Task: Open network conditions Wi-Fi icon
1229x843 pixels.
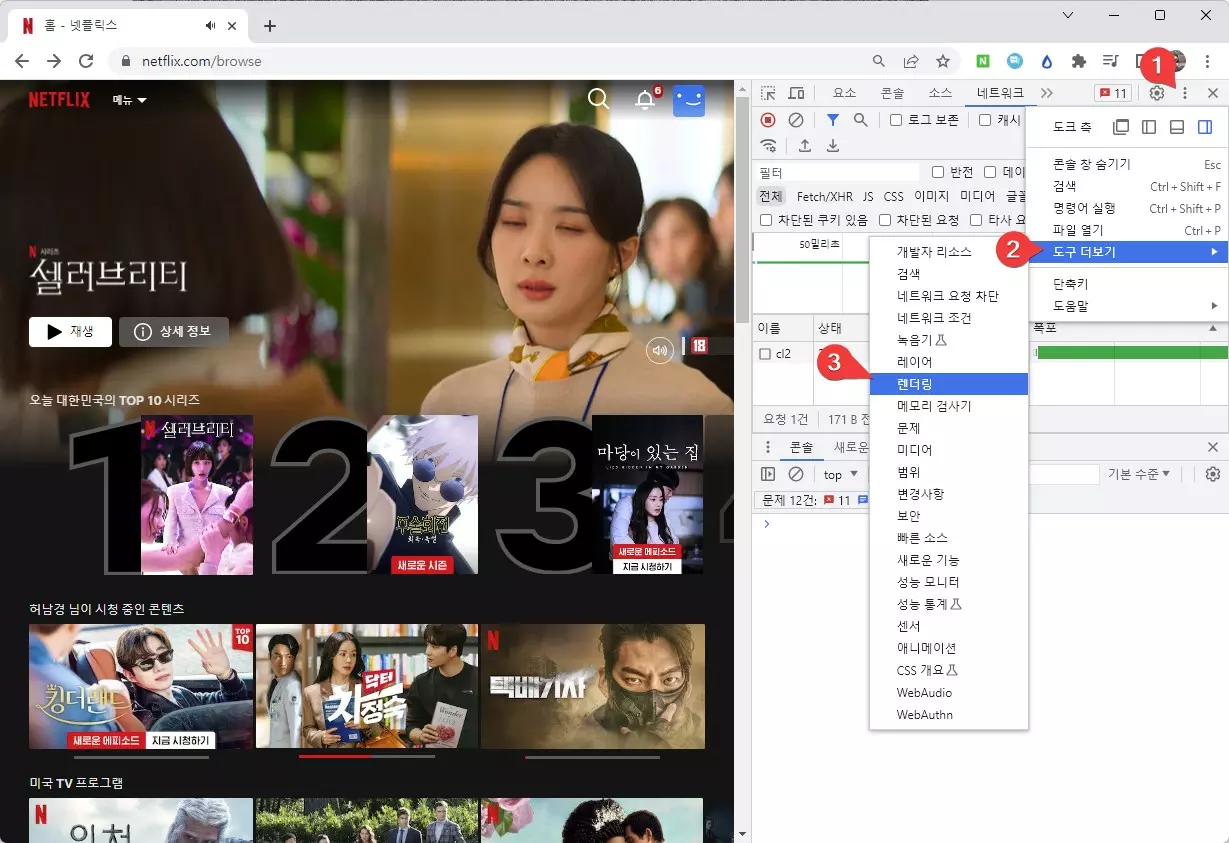Action: pyautogui.click(x=768, y=146)
